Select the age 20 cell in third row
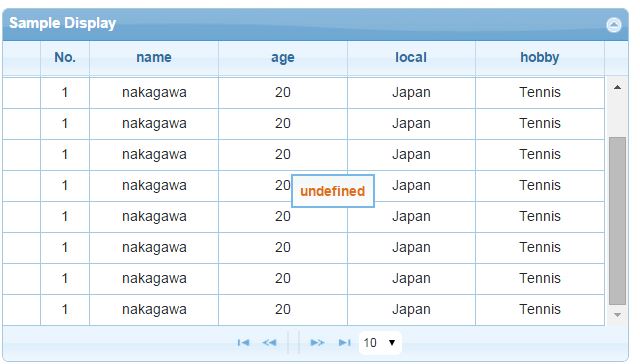Screen dimensions: 640x364 (283, 155)
